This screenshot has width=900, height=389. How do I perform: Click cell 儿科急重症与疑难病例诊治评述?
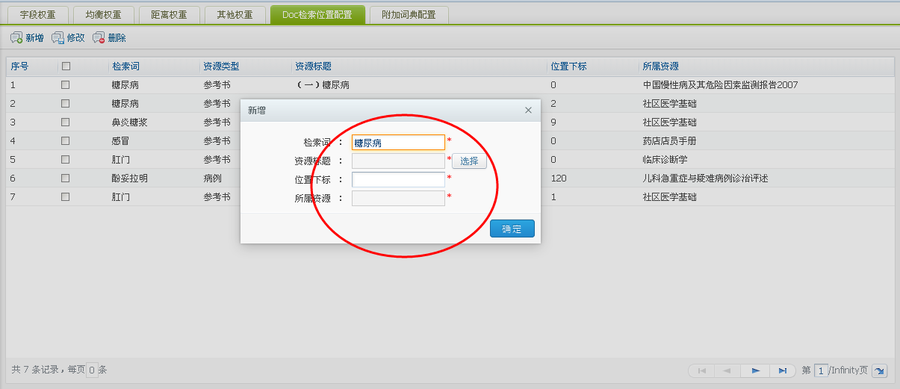click(706, 178)
